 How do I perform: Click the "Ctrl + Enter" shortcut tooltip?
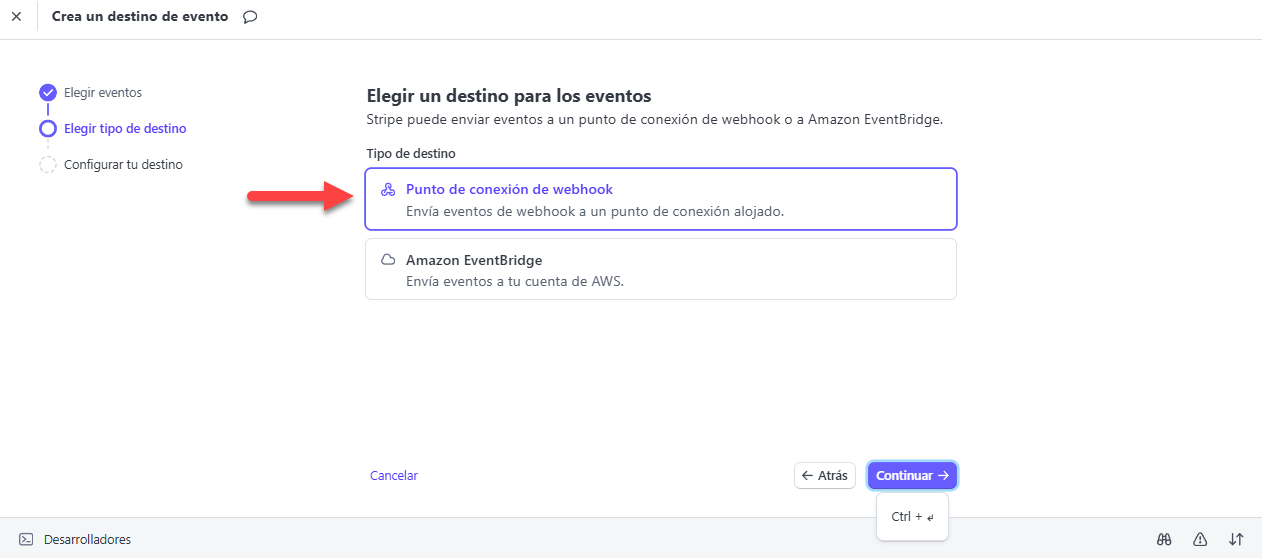pos(912,517)
